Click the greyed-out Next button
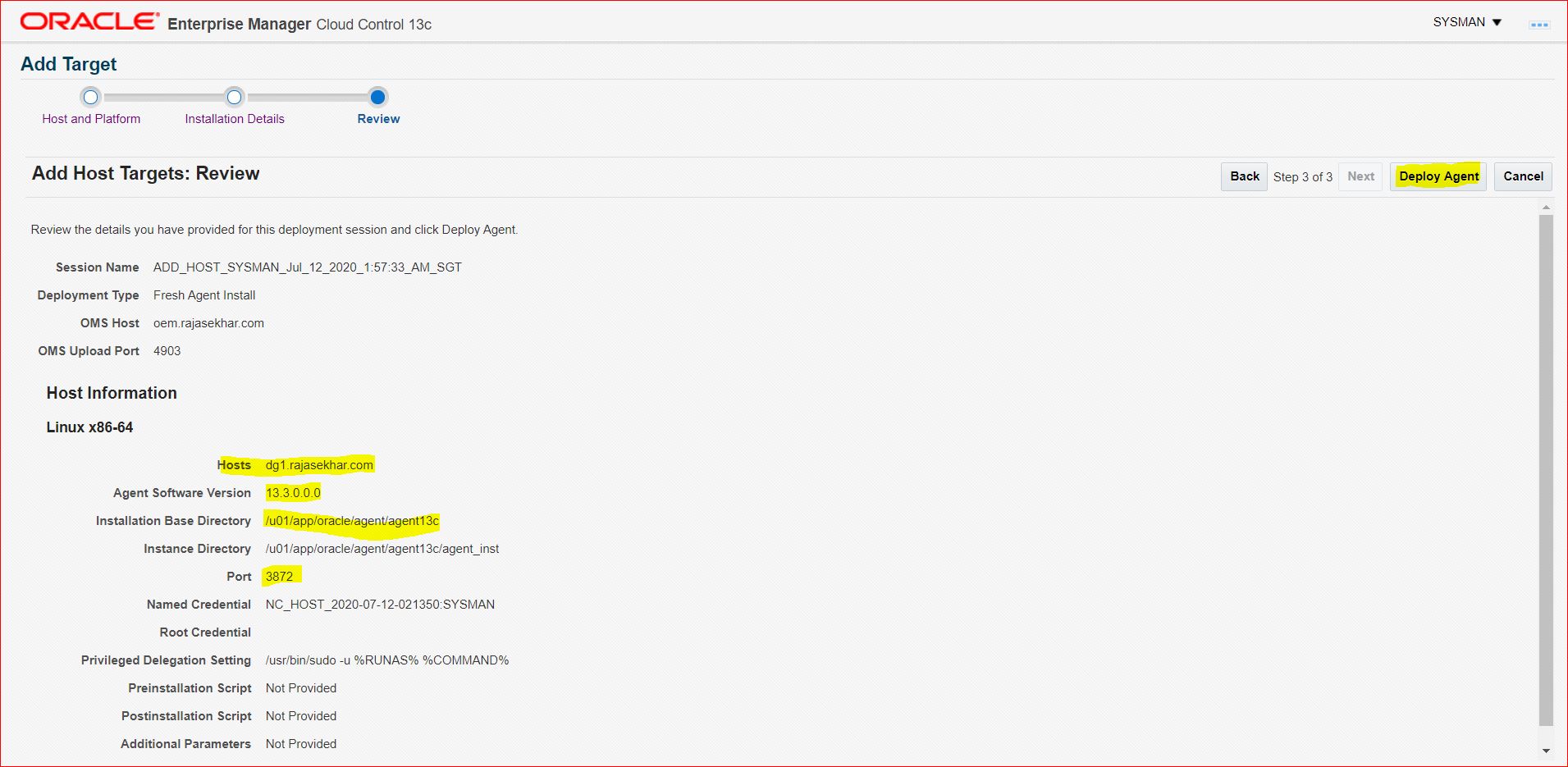 tap(1360, 176)
